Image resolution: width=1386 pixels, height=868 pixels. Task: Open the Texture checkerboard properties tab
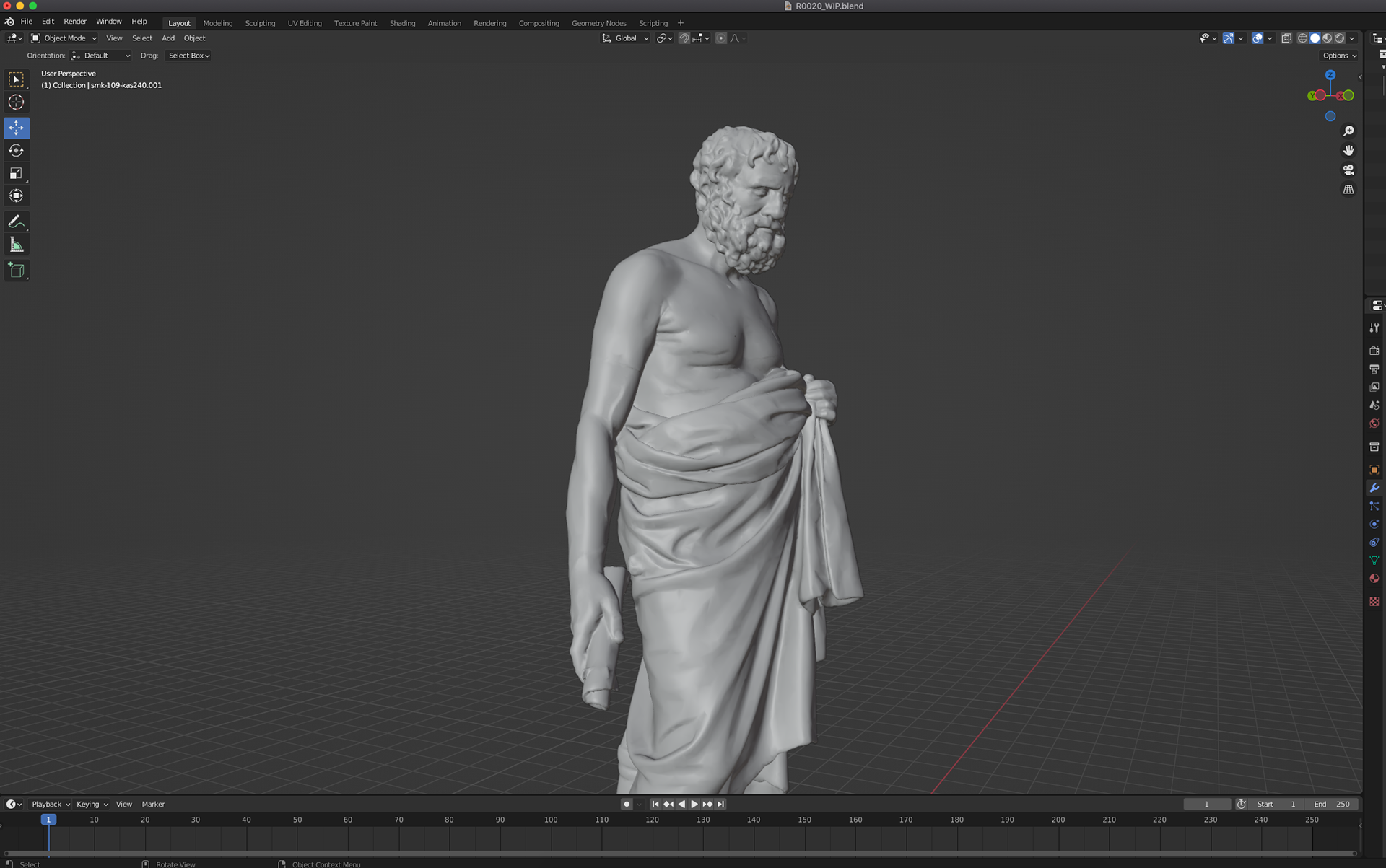[x=1374, y=601]
